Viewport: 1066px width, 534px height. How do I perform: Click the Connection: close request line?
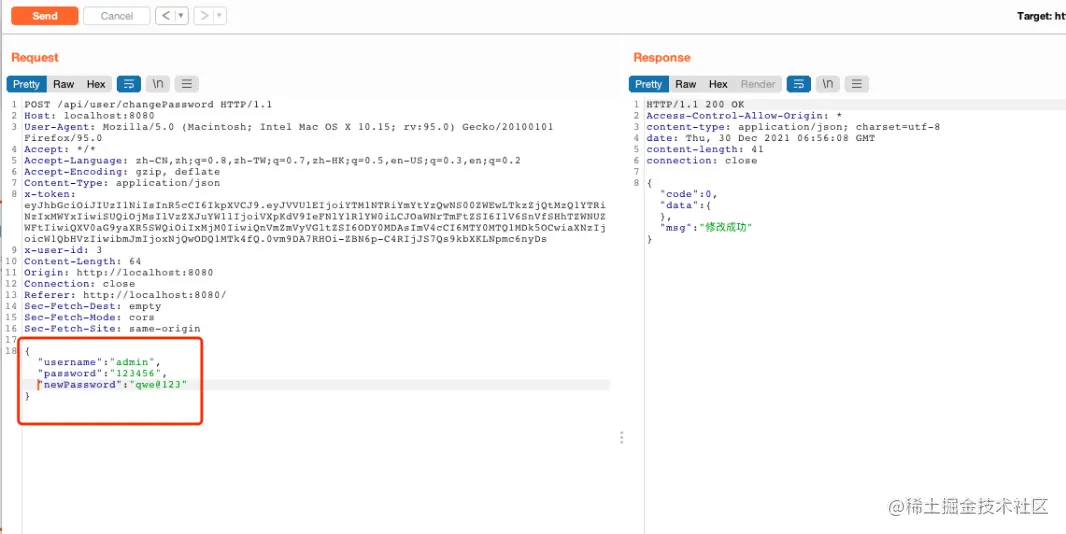[80, 284]
